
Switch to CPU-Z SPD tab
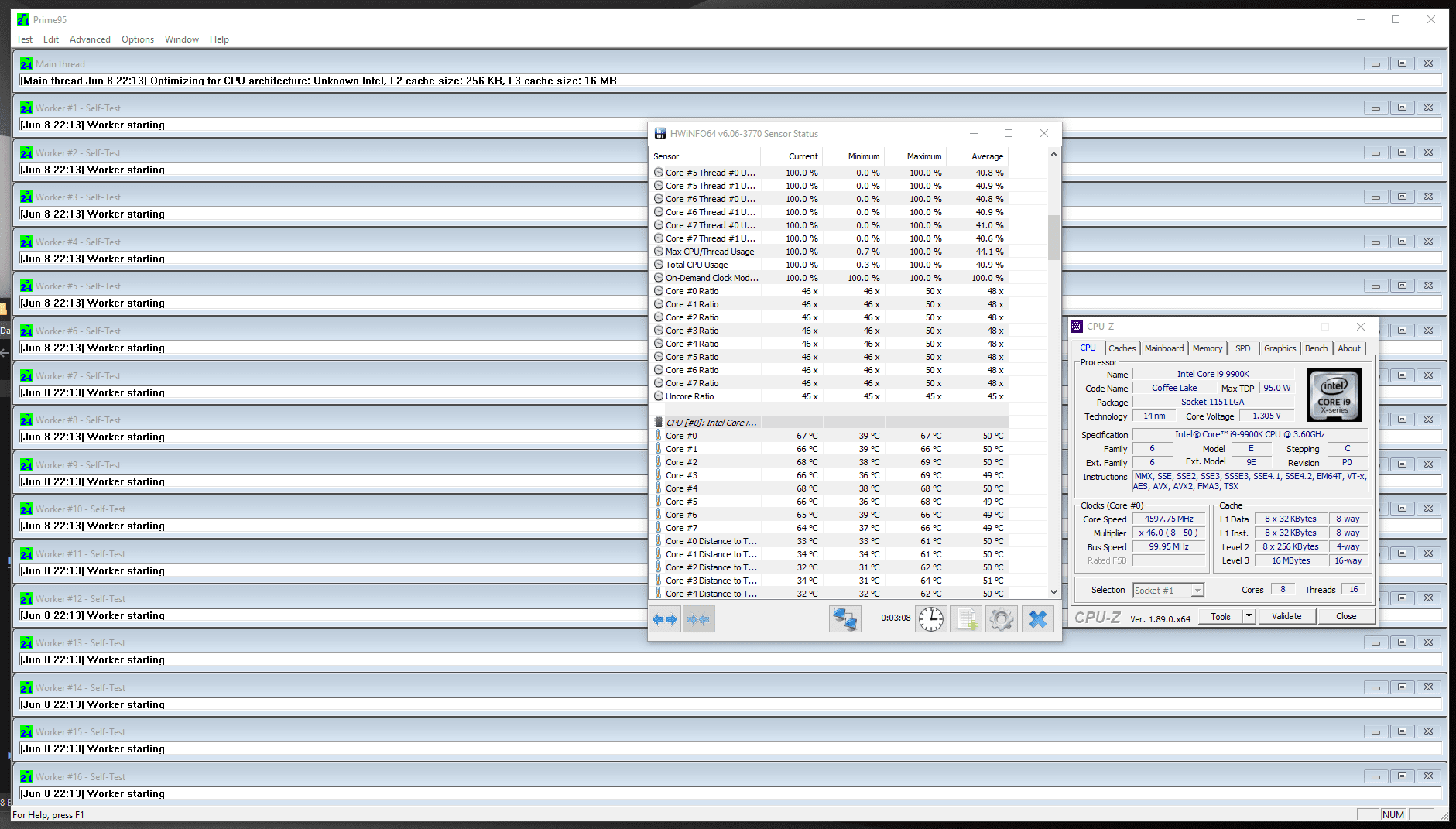[1243, 348]
